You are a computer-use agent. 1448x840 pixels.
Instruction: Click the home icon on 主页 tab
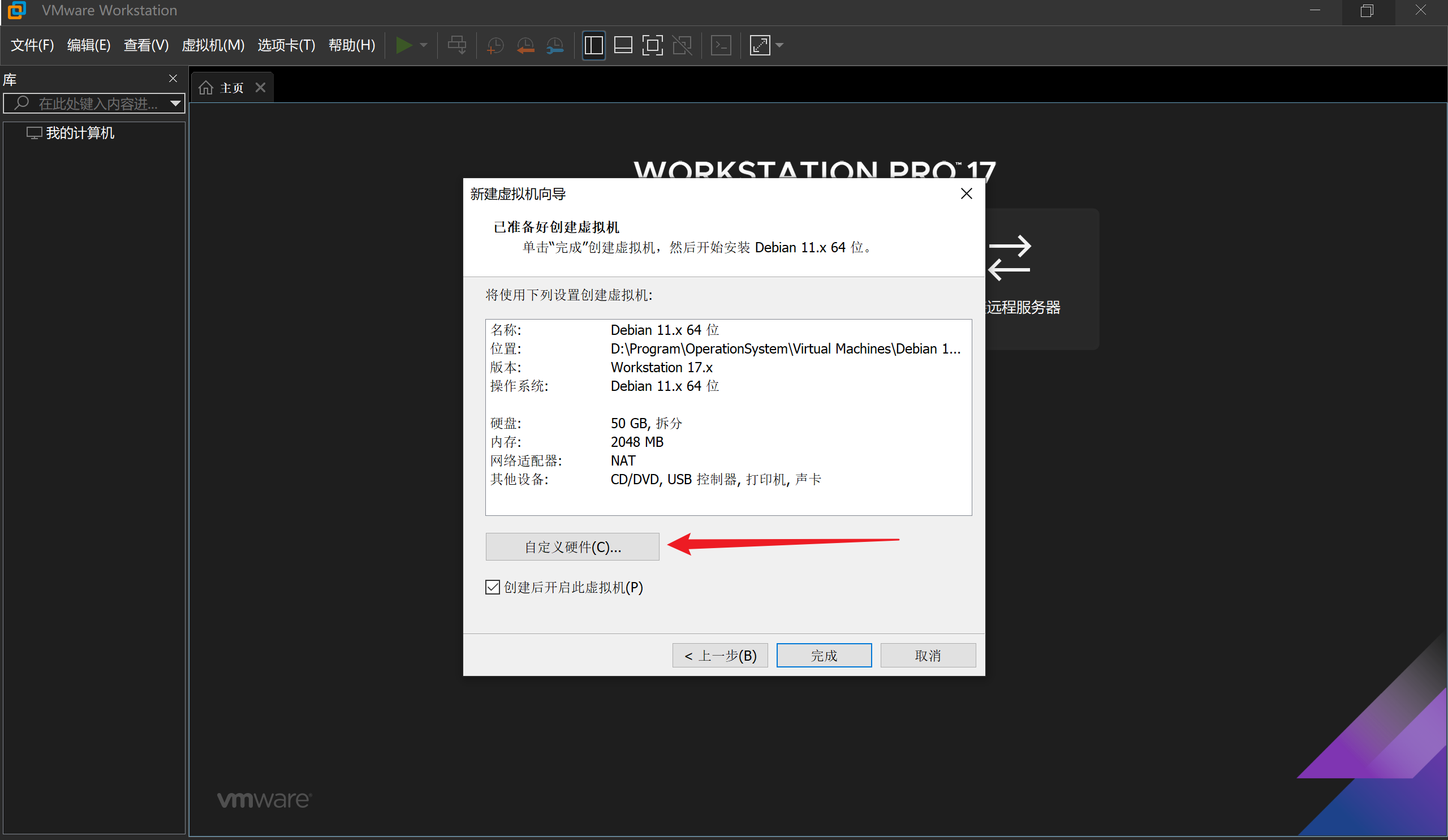[206, 87]
